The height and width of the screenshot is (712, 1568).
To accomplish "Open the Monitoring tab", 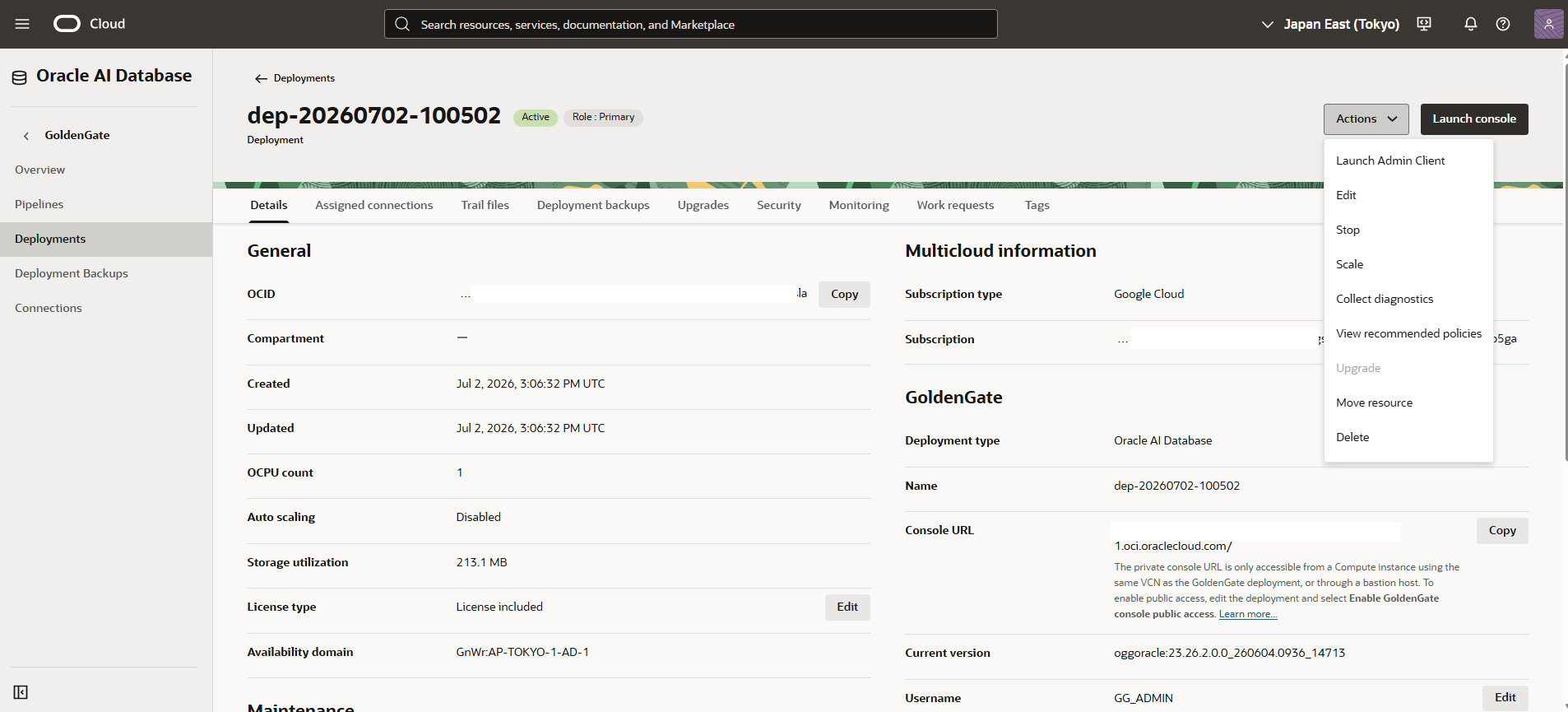I will click(x=859, y=205).
